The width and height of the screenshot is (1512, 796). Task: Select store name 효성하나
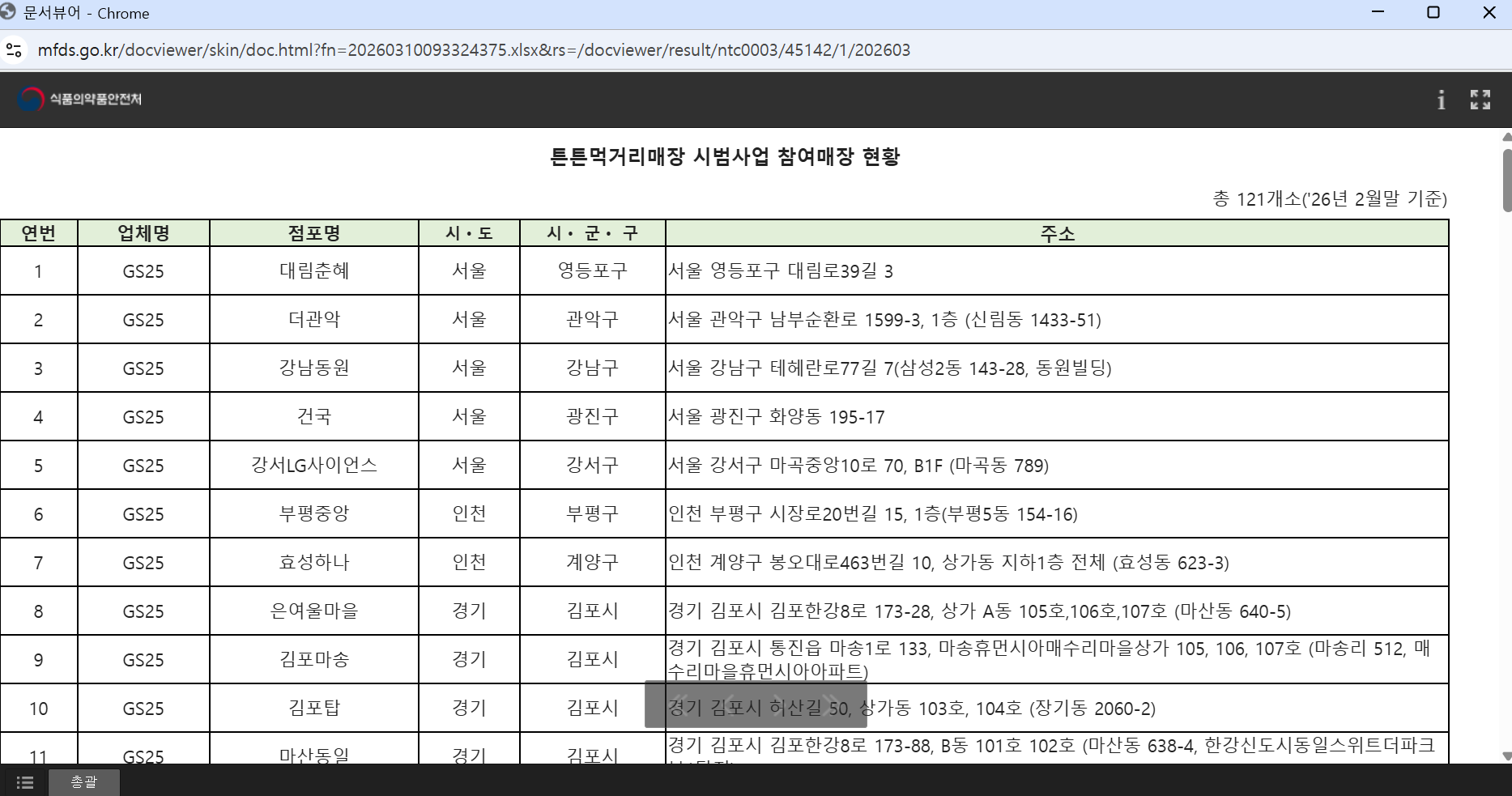[x=314, y=562]
